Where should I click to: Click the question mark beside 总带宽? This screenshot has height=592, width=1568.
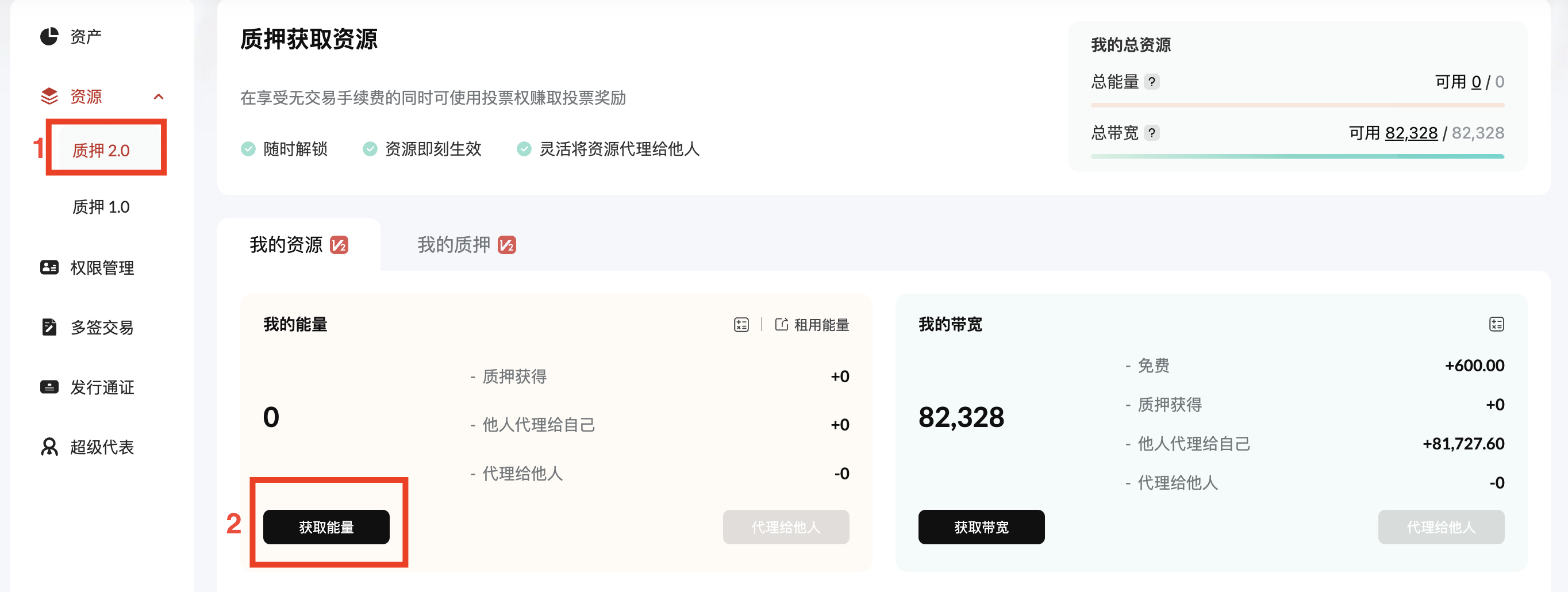(1154, 133)
